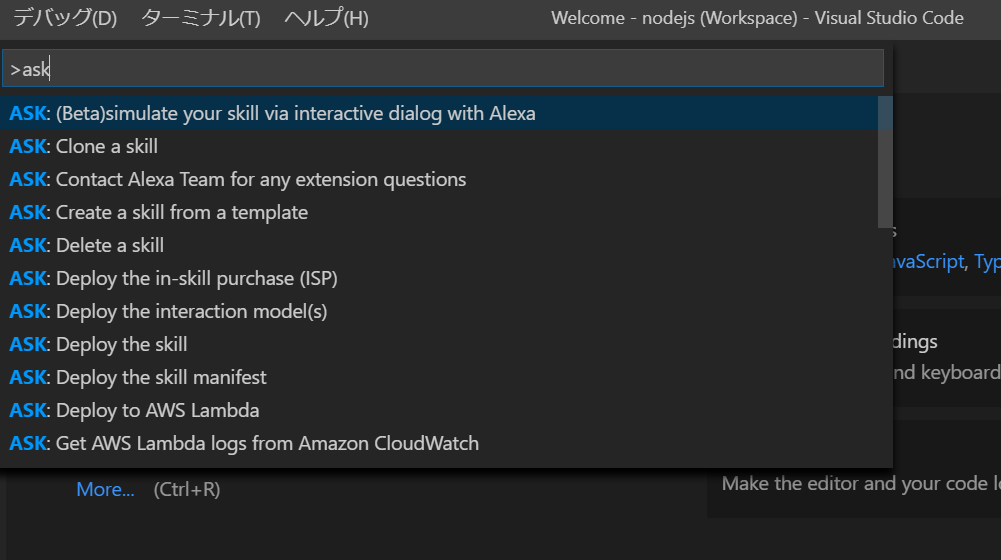Select "ASK: Create a skill from a template"
The width and height of the screenshot is (1001, 560).
[159, 212]
